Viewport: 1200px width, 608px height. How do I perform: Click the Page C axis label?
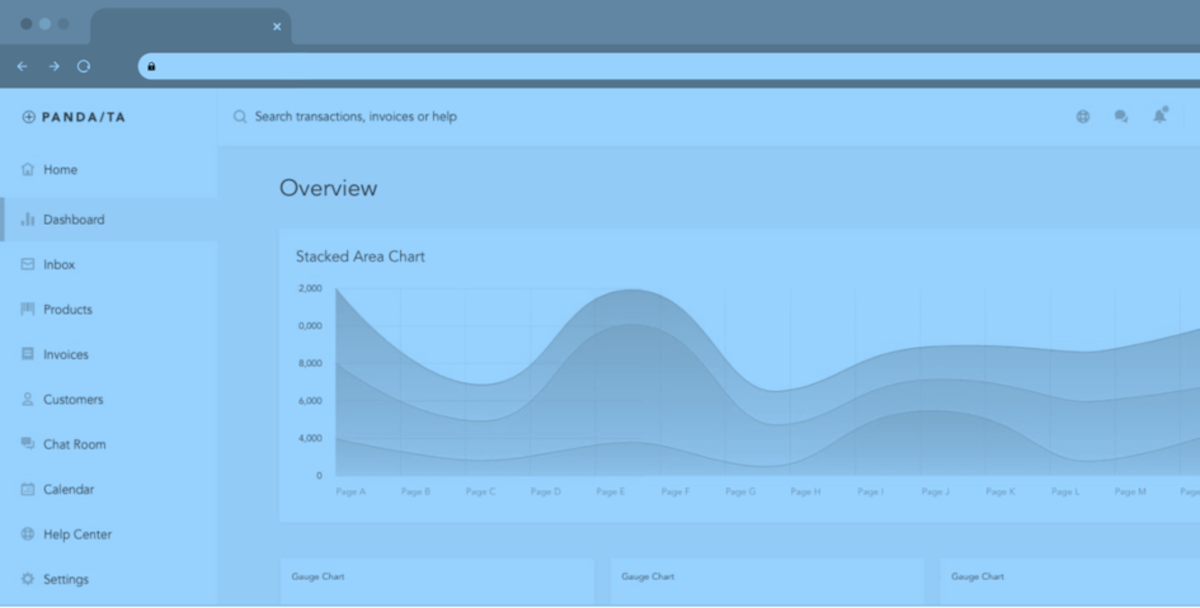coord(481,492)
